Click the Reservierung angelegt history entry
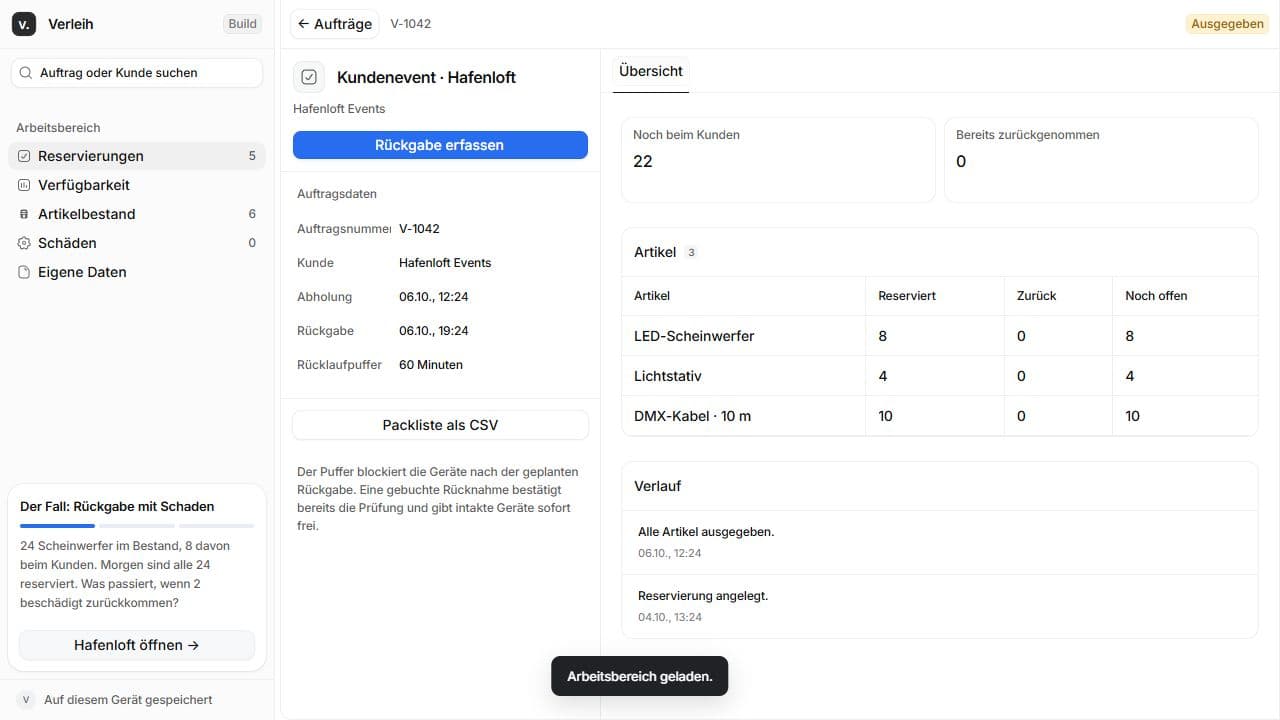 pyautogui.click(x=940, y=606)
